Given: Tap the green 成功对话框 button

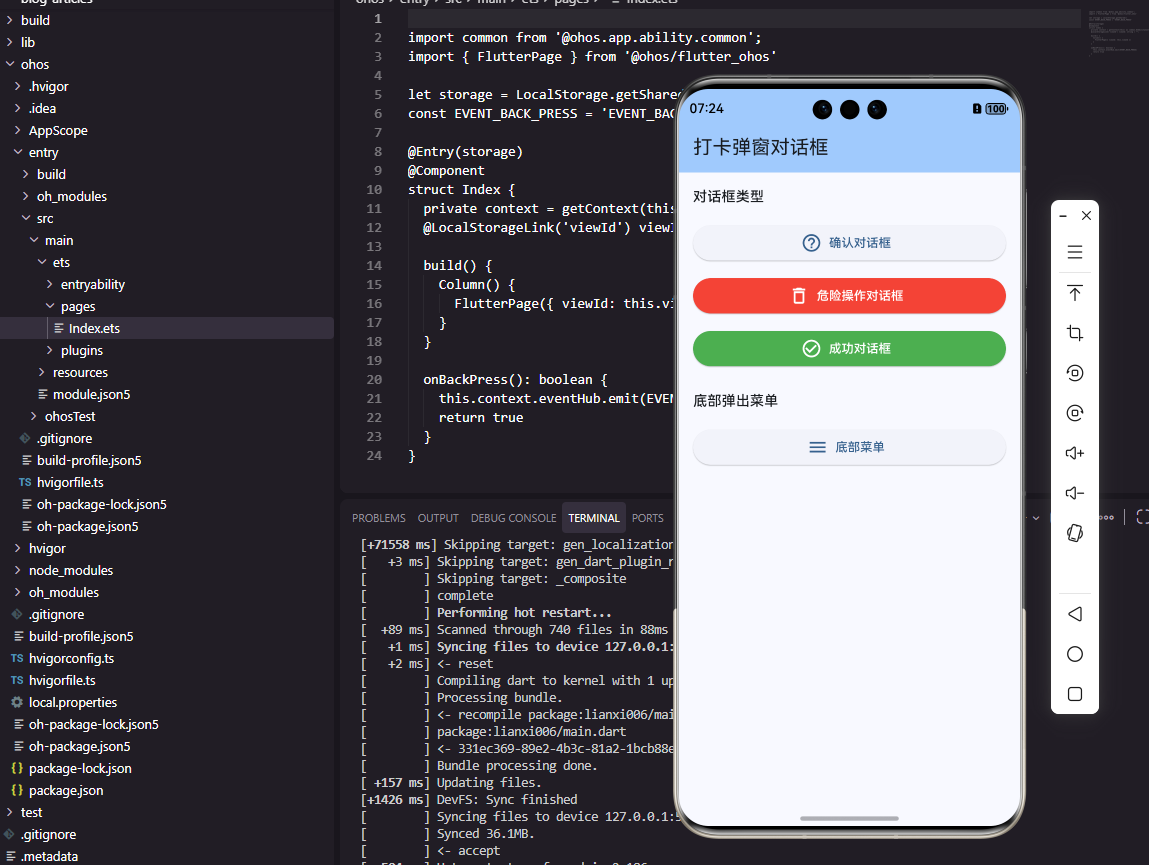Looking at the screenshot, I should point(849,348).
